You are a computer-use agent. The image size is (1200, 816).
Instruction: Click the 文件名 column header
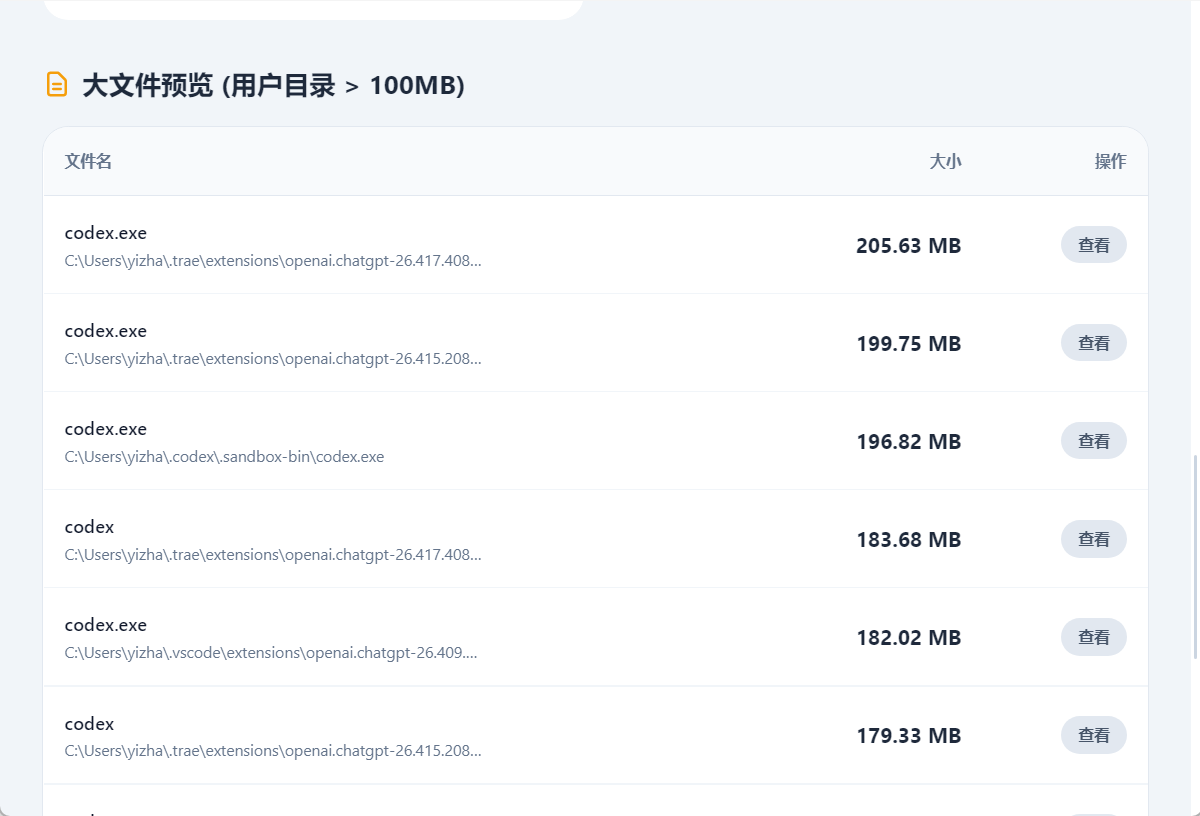click(x=88, y=162)
